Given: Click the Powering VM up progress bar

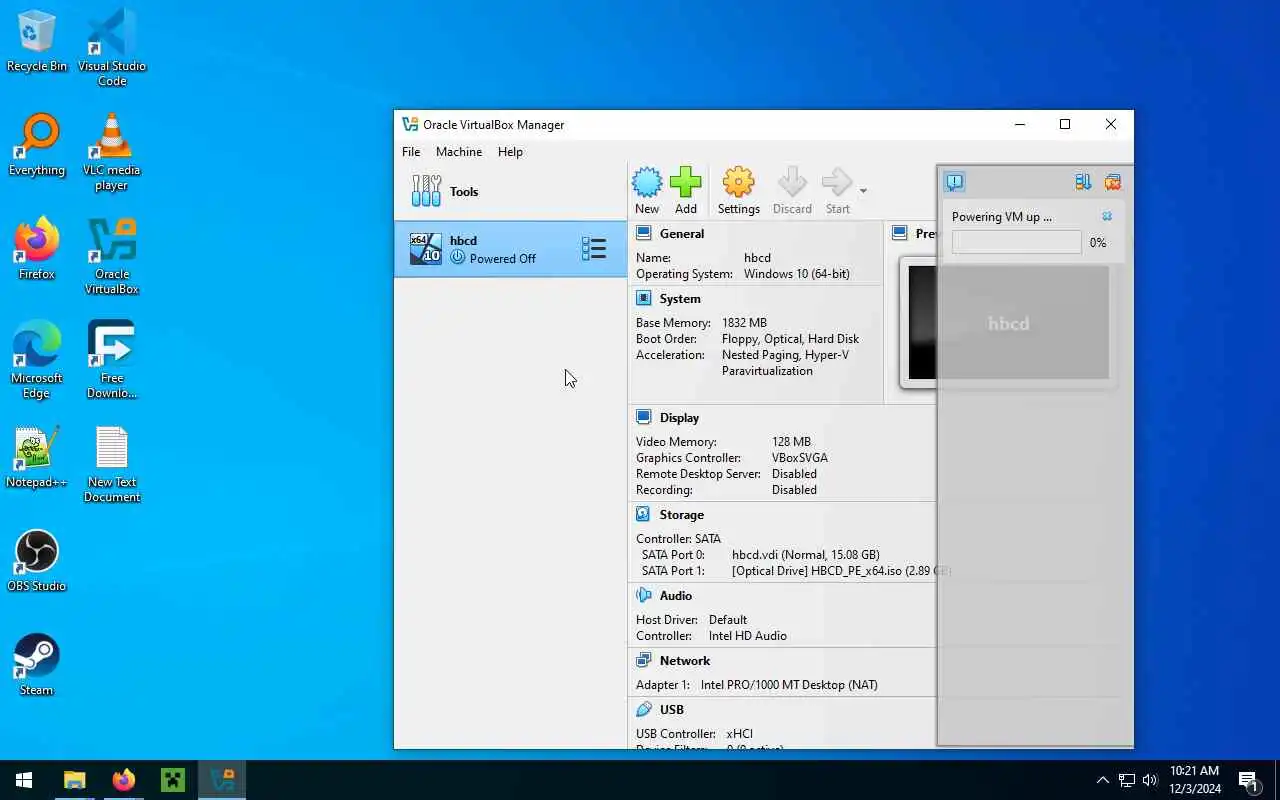Looking at the screenshot, I should click(1016, 242).
